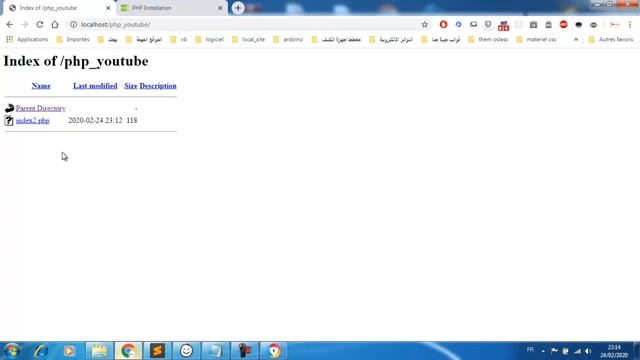The image size is (640, 360).
Task: Show hidden system tray icons
Action: click(543, 351)
